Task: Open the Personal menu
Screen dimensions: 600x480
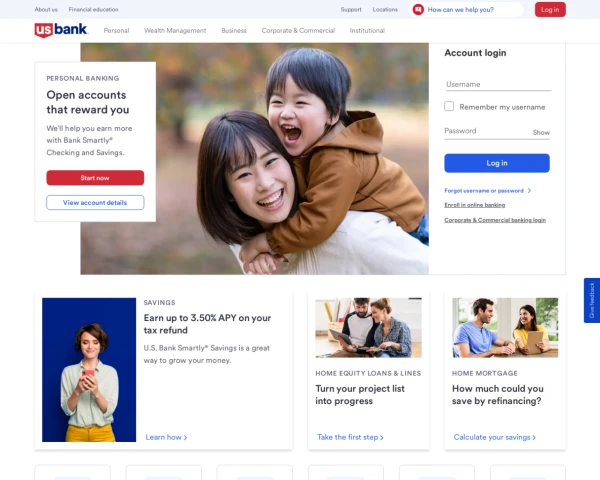Action: [116, 31]
